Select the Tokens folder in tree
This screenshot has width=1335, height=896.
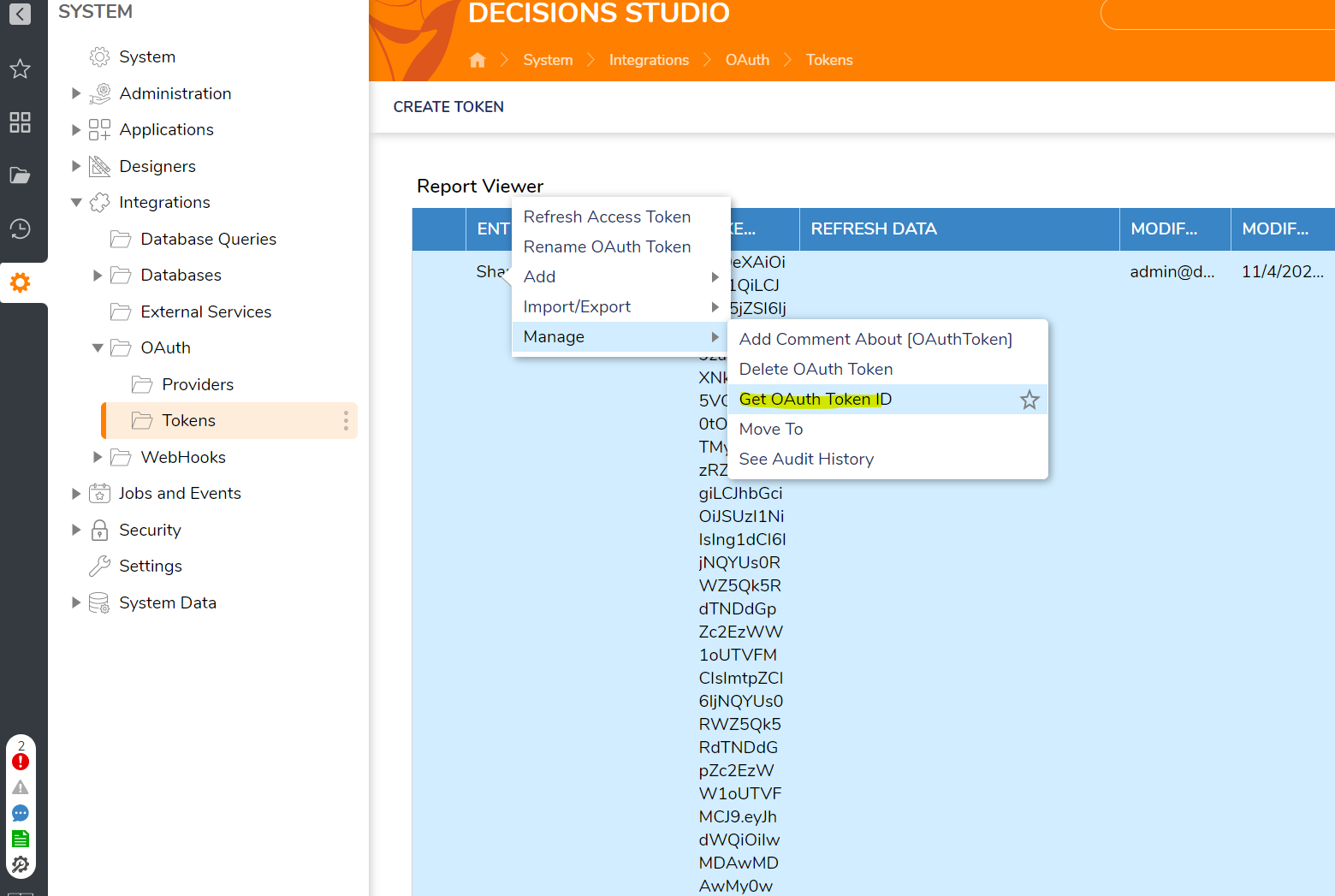[x=229, y=420]
